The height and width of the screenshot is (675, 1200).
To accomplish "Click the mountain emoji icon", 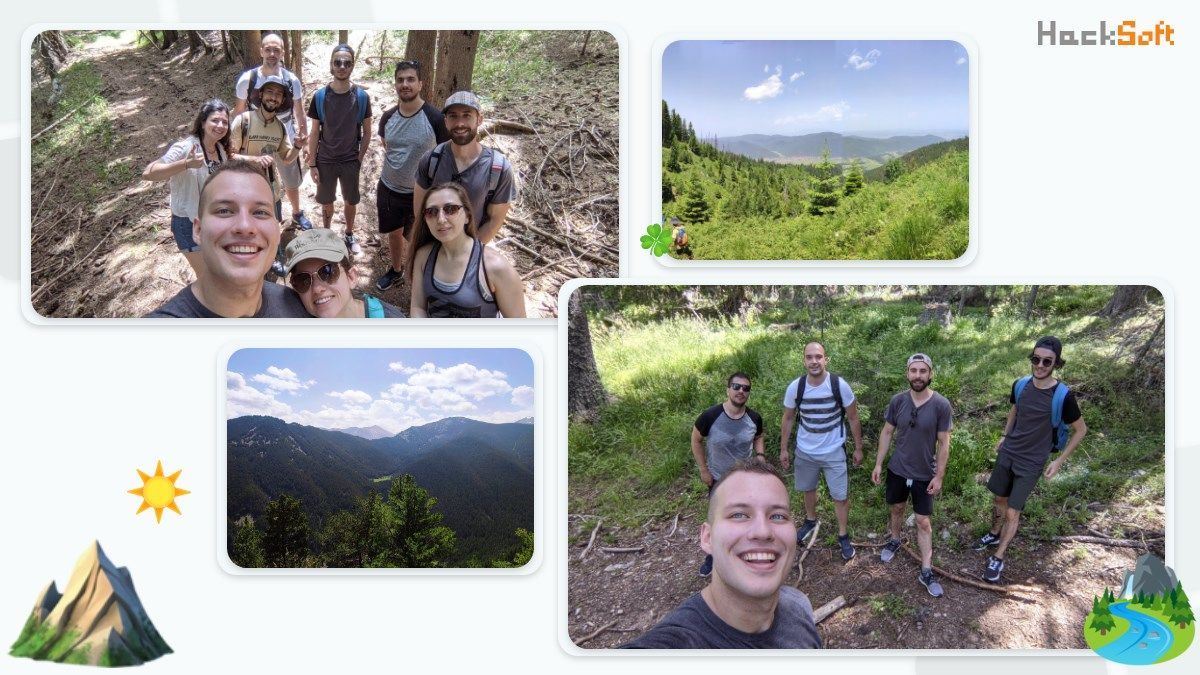I will tap(90, 604).
